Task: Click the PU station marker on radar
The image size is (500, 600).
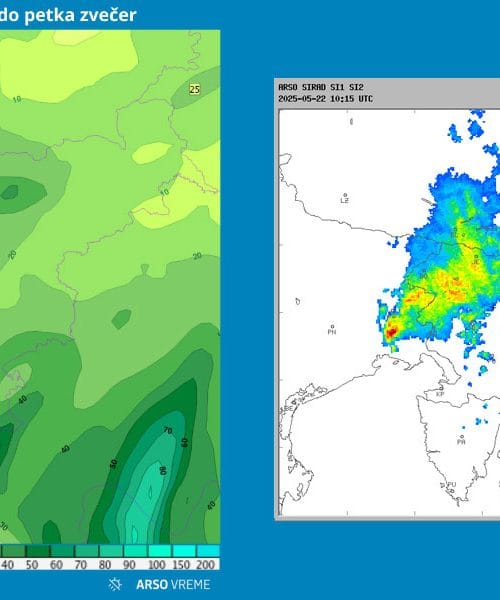Action: tap(451, 485)
